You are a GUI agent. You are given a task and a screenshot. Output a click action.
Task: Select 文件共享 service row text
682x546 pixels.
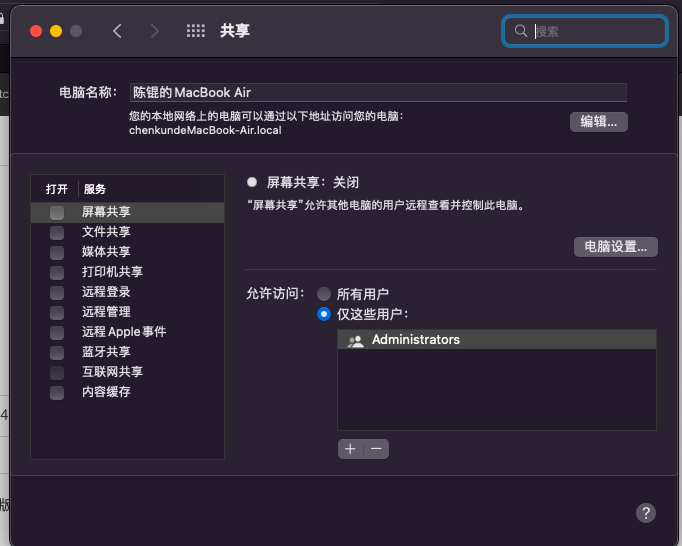point(106,232)
